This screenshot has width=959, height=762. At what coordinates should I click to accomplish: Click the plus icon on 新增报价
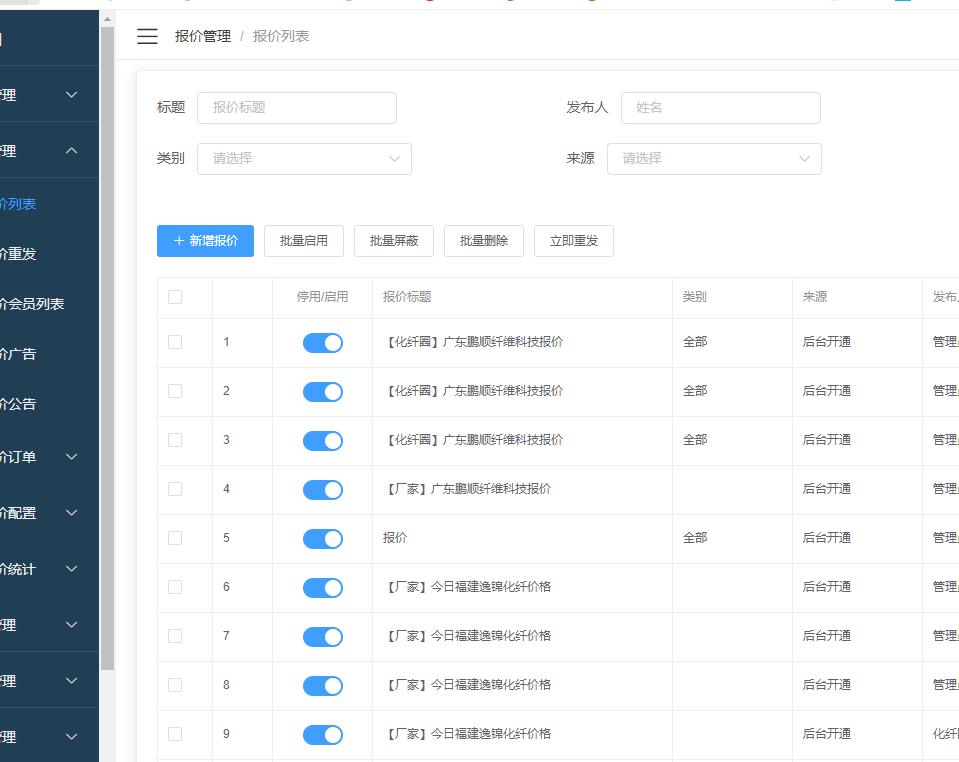pyautogui.click(x=179, y=241)
